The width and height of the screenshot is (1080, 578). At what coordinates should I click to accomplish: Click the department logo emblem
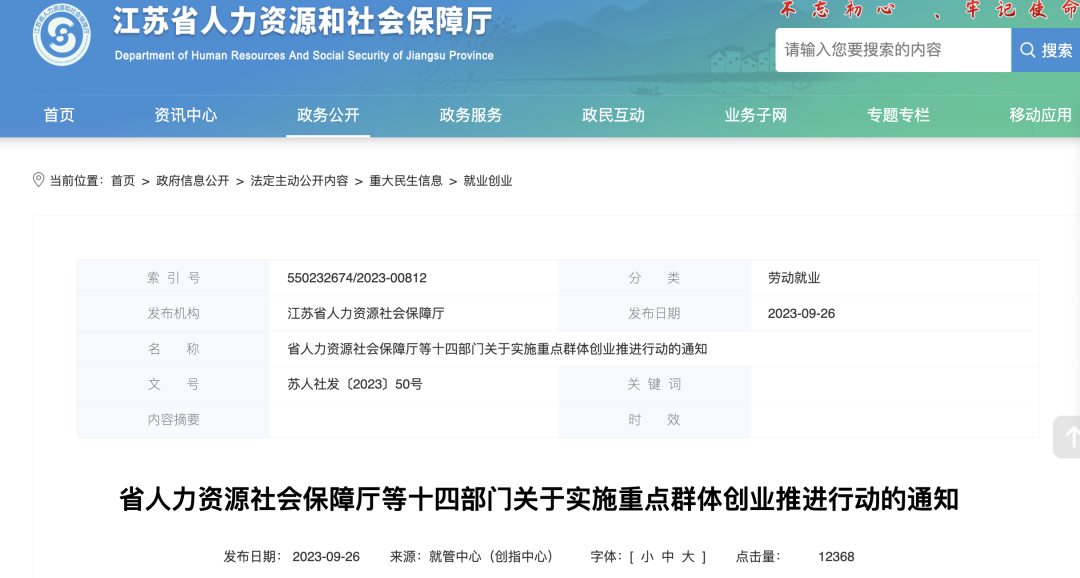[62, 34]
